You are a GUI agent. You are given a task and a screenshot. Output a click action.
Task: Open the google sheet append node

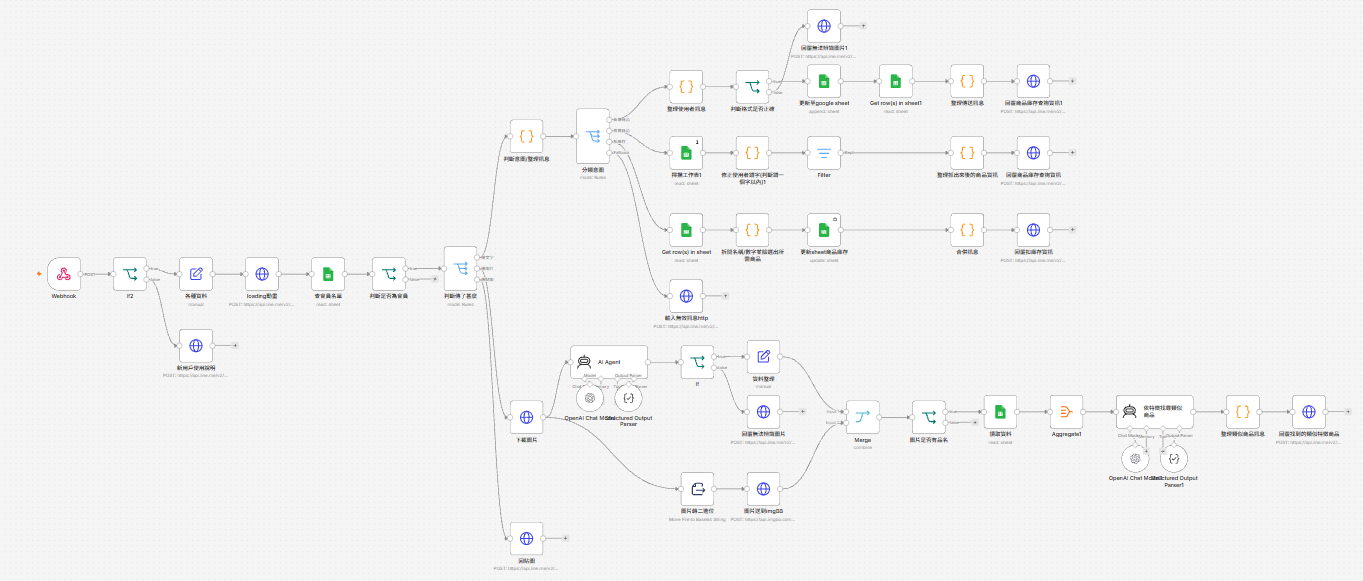click(824, 81)
